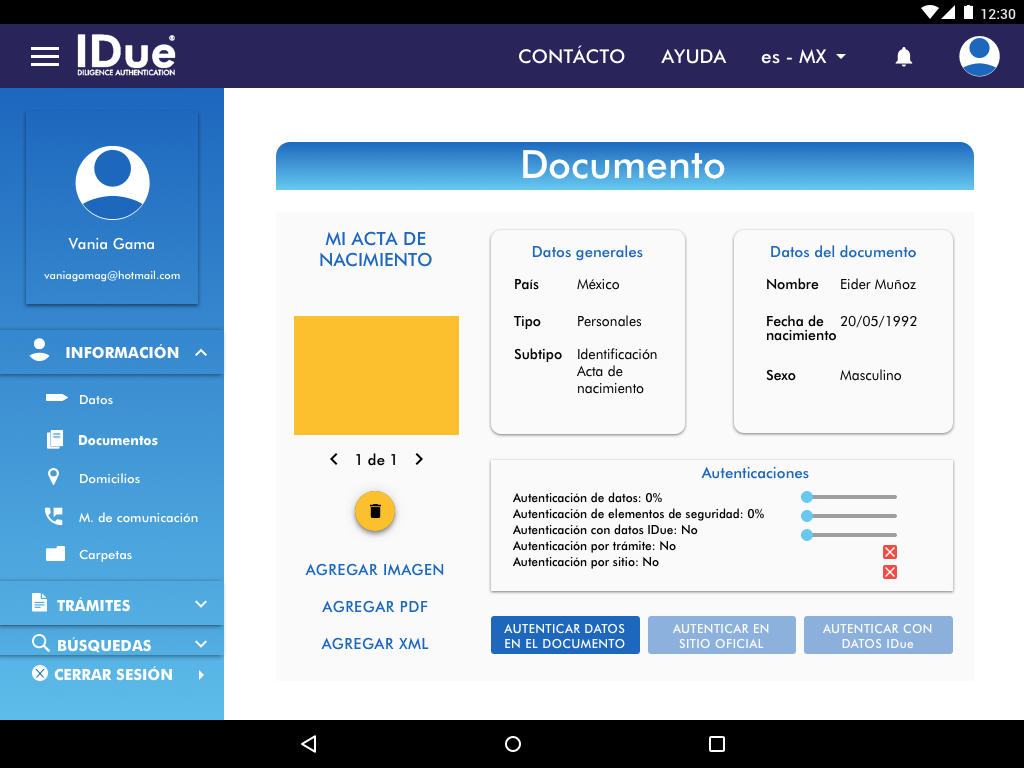
Task: Go to next document image arrow
Action: click(419, 460)
